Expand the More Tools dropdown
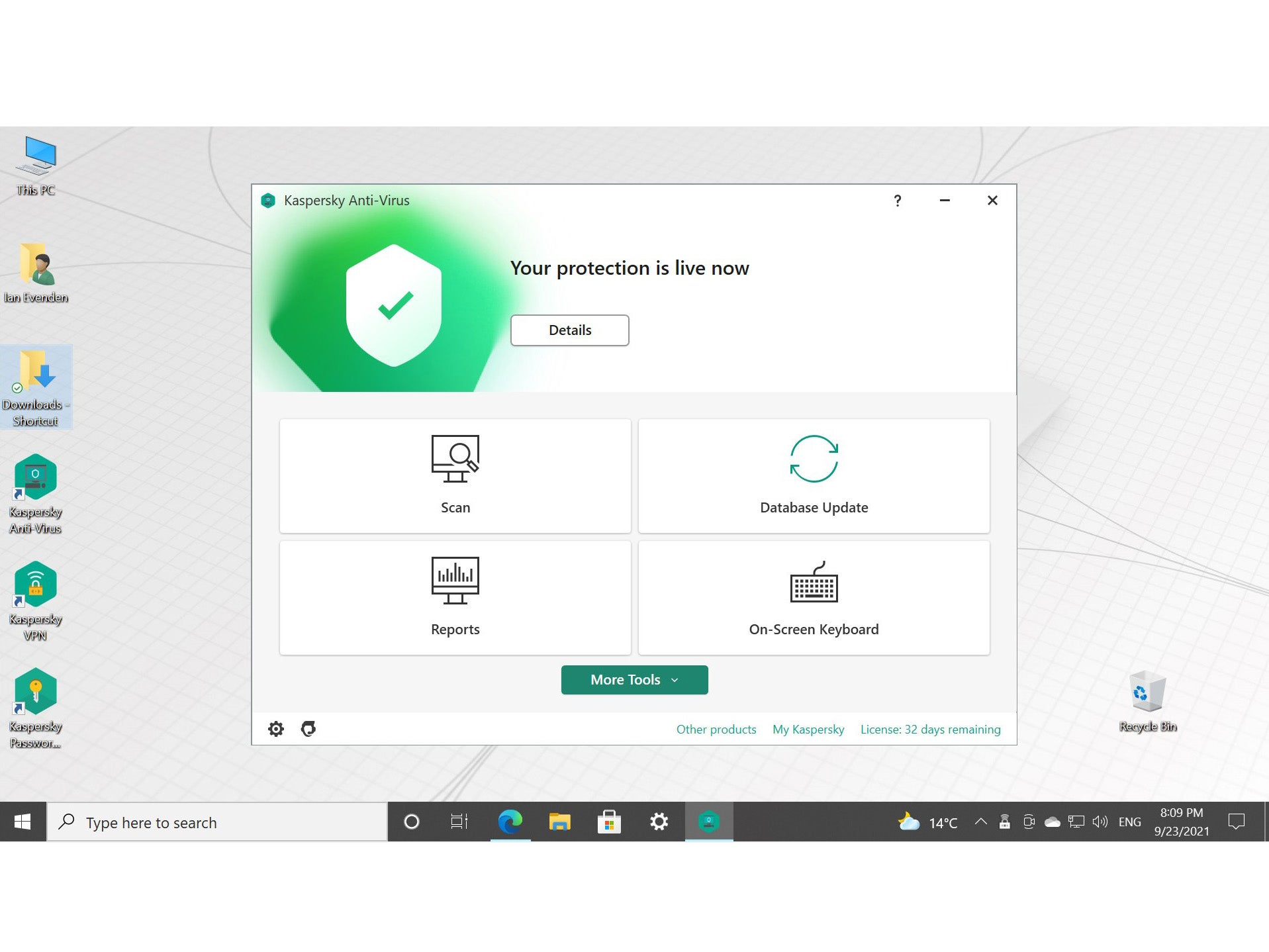Viewport: 1269px width, 952px height. (x=634, y=679)
